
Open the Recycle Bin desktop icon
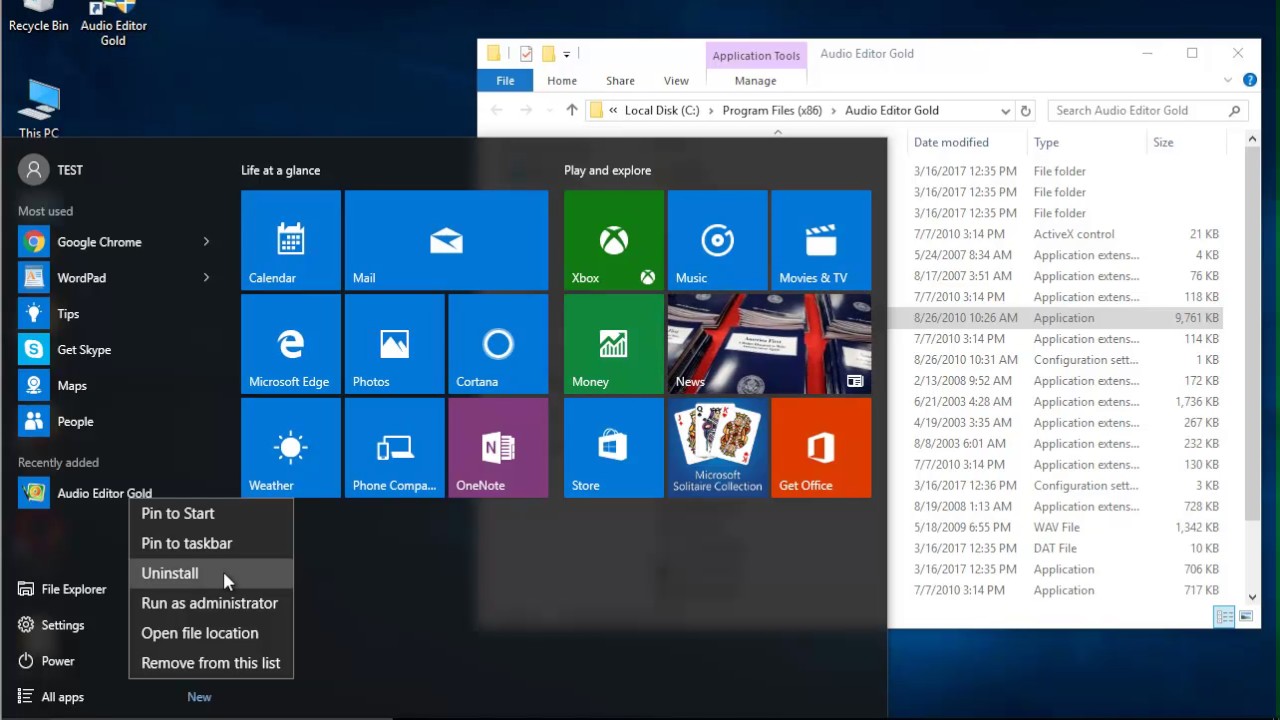tap(38, 17)
